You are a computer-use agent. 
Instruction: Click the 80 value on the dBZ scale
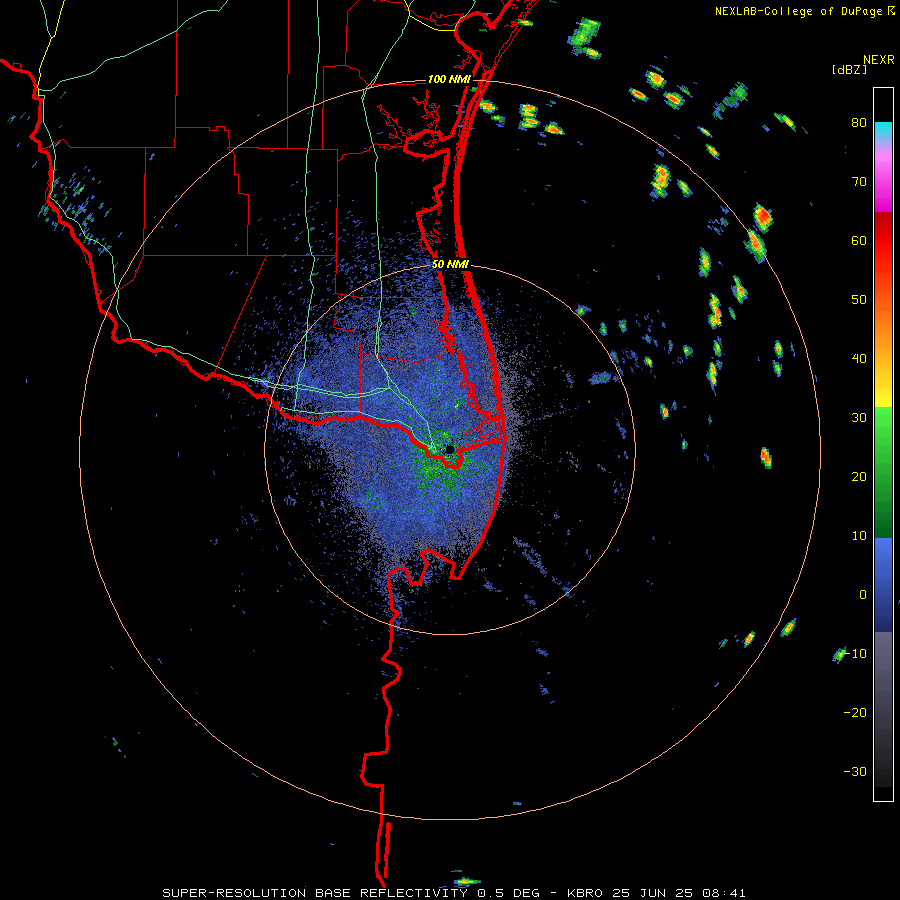859,123
